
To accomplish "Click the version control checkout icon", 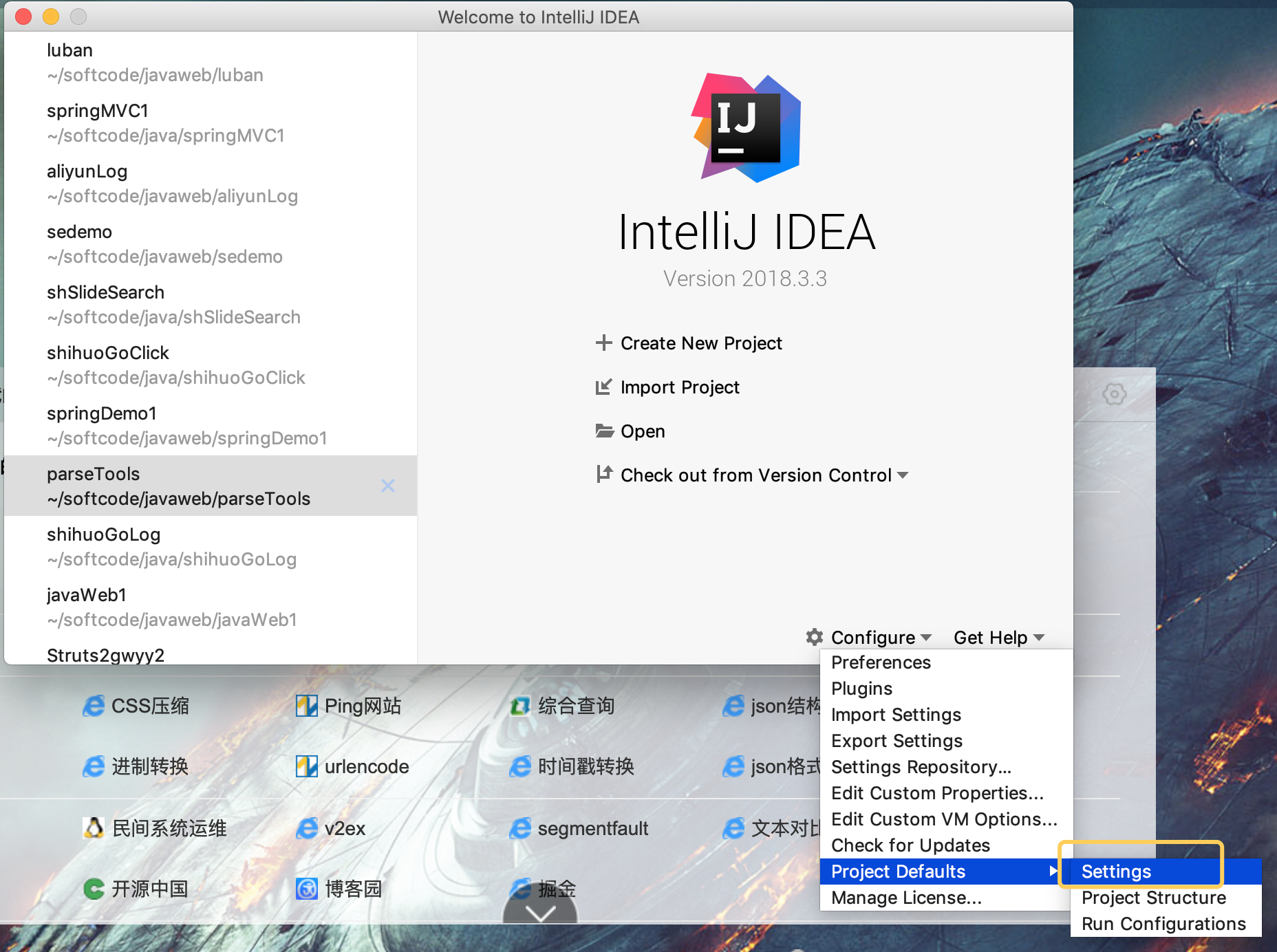I will 603,474.
